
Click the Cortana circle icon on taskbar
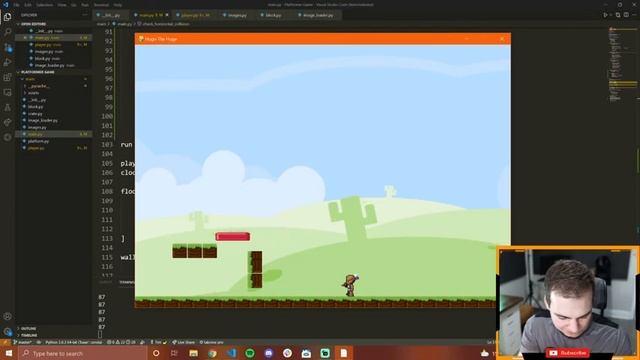click(x=156, y=353)
